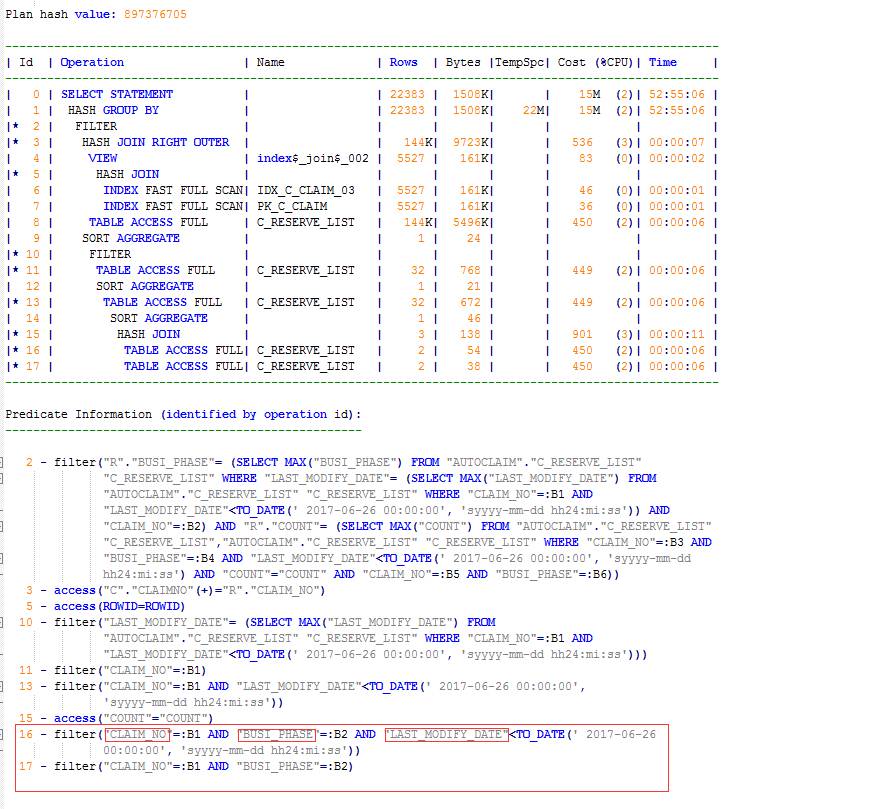This screenshot has height=809, width=889.
Task: Click the 'TempSpc' column header
Action: click(x=519, y=62)
